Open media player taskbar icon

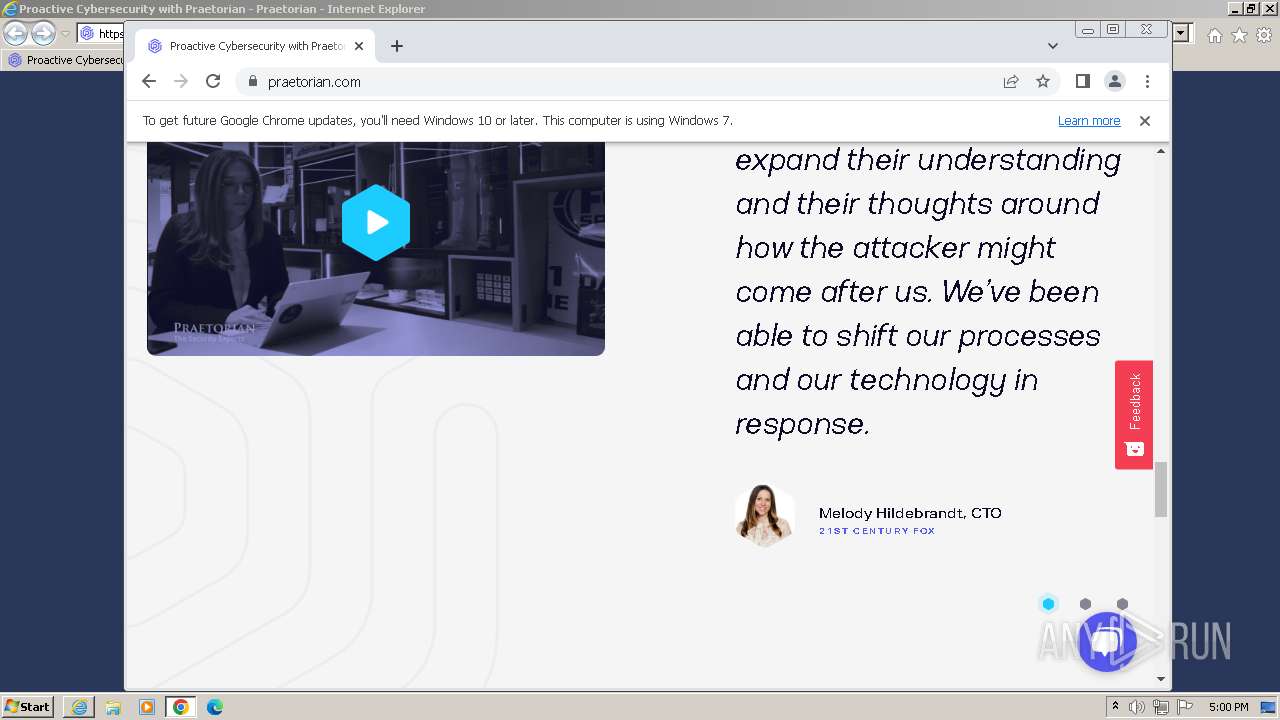point(147,707)
